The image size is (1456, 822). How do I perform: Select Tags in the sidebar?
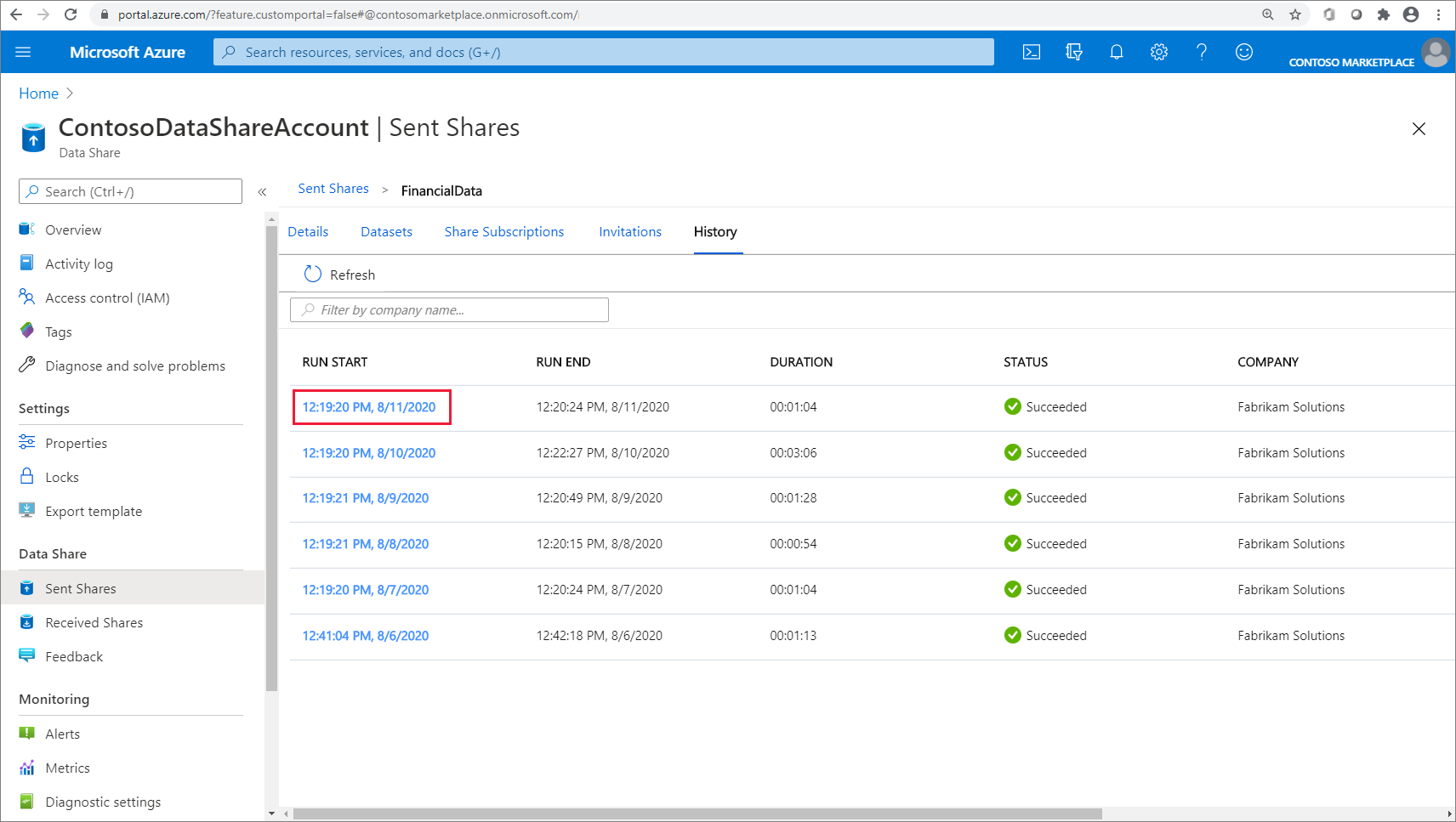coord(57,332)
